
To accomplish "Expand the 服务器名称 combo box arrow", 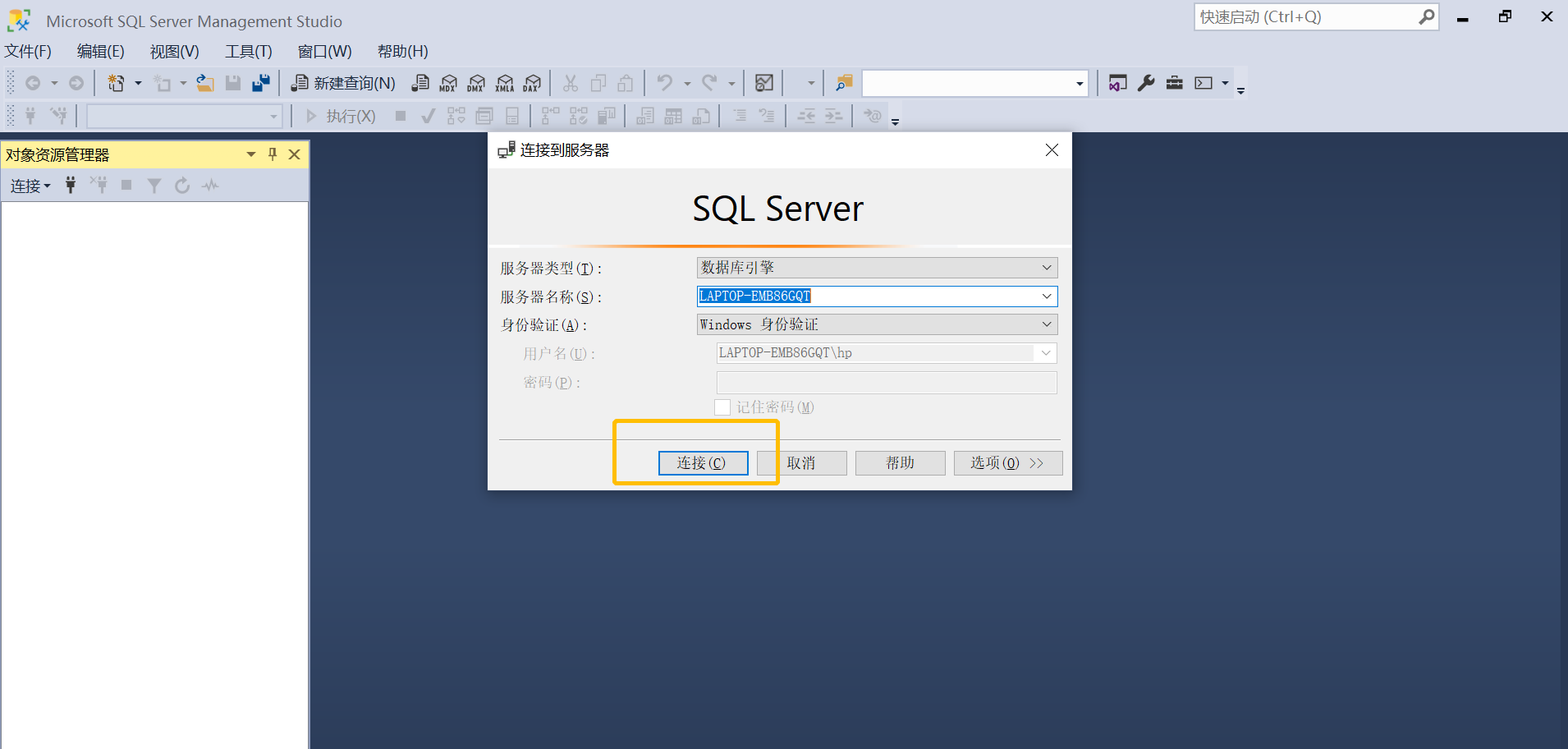I will click(1048, 296).
